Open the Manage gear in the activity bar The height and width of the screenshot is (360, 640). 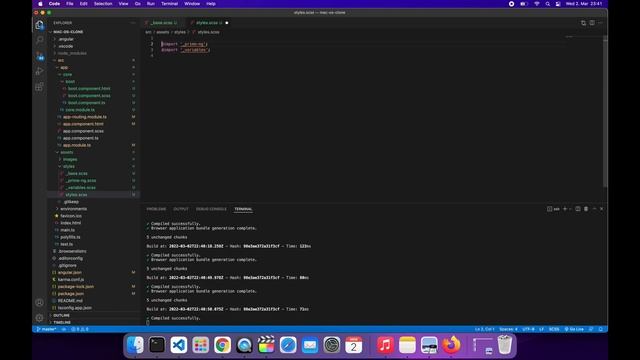click(40, 318)
